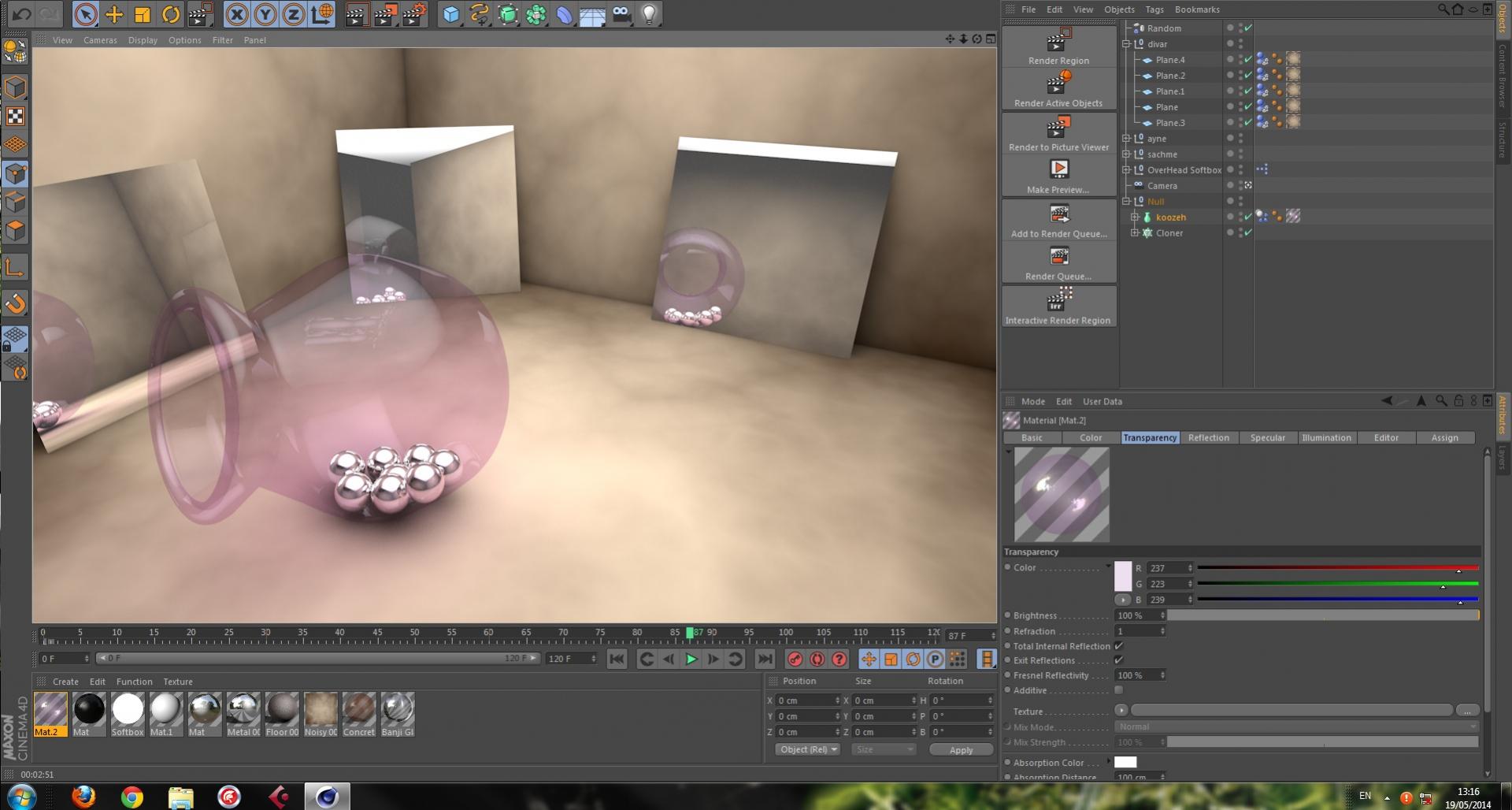The width and height of the screenshot is (1512, 810).
Task: Open Edit Render Settings icon
Action: pyautogui.click(x=414, y=14)
